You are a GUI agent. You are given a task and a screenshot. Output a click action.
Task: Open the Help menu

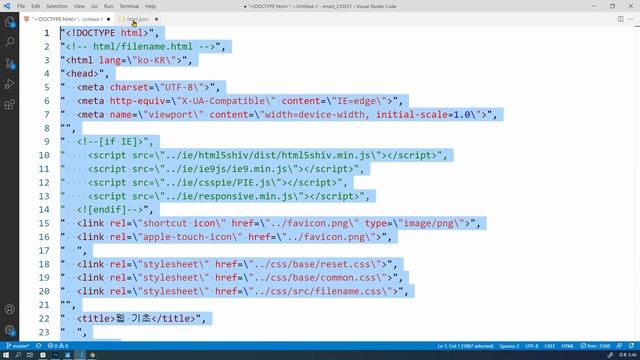151,6
